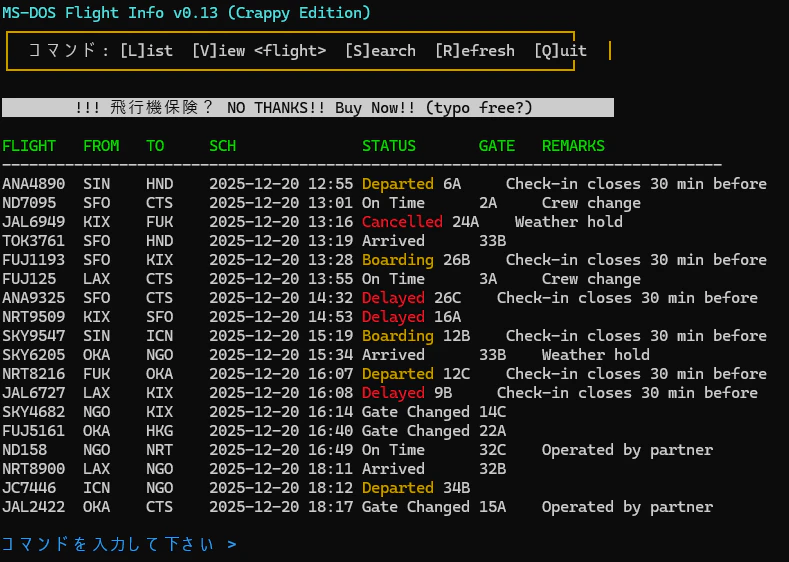Click the Delayed status of NRT9509
The height and width of the screenshot is (562, 789).
click(393, 317)
